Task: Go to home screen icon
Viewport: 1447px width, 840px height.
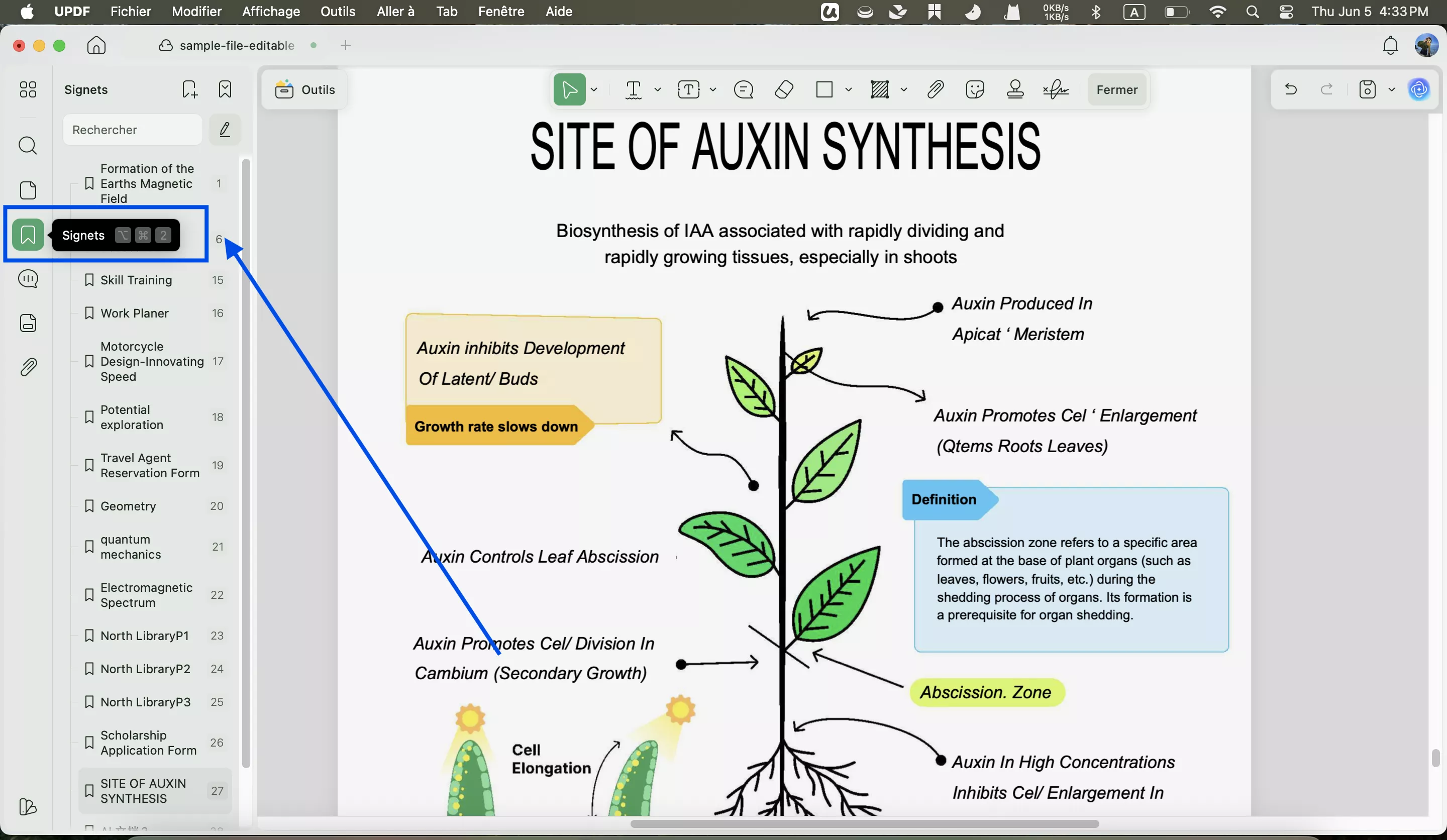Action: click(x=96, y=45)
